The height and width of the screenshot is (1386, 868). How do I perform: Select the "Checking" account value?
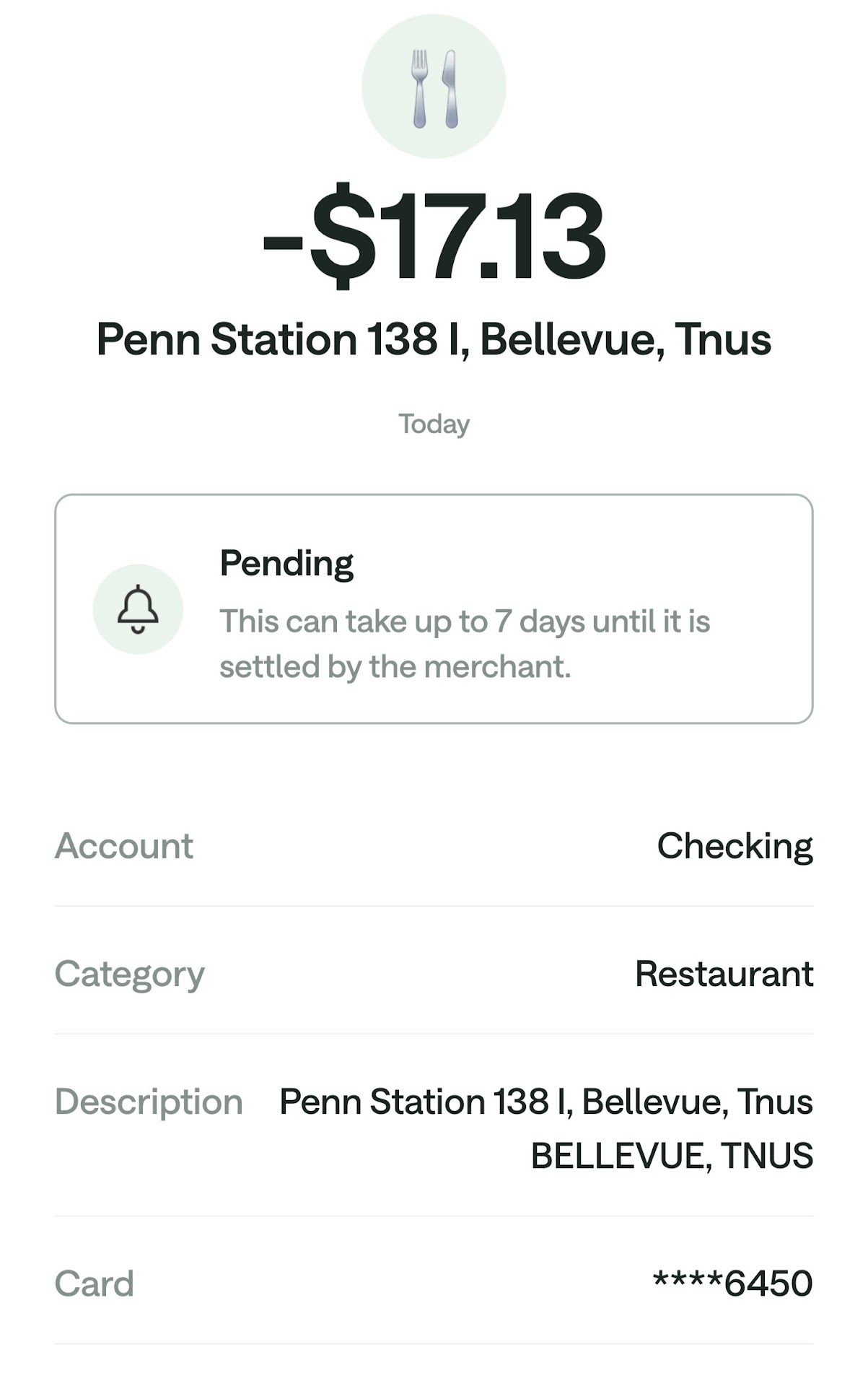point(735,845)
